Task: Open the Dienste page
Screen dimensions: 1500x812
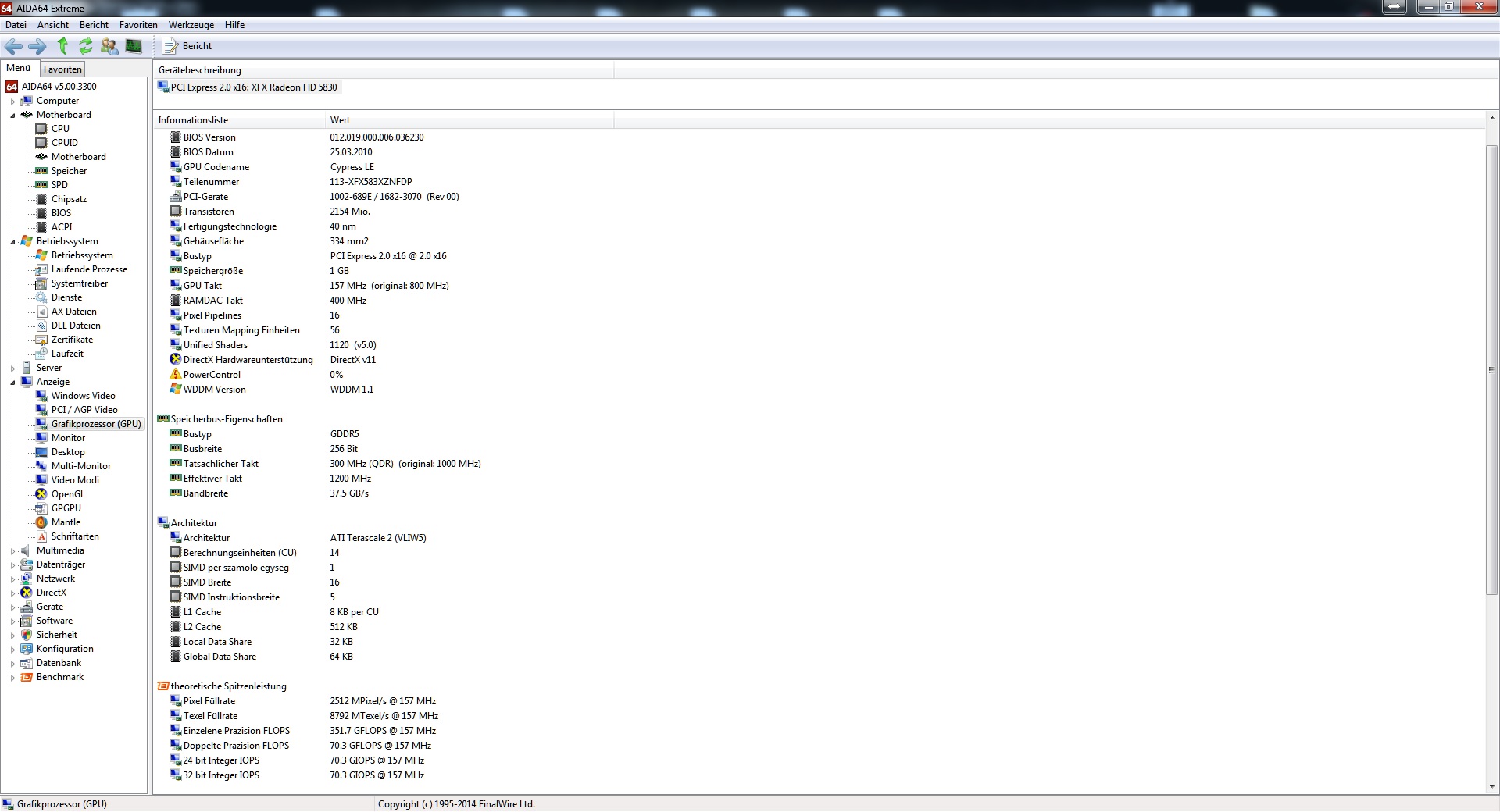Action: click(x=66, y=297)
